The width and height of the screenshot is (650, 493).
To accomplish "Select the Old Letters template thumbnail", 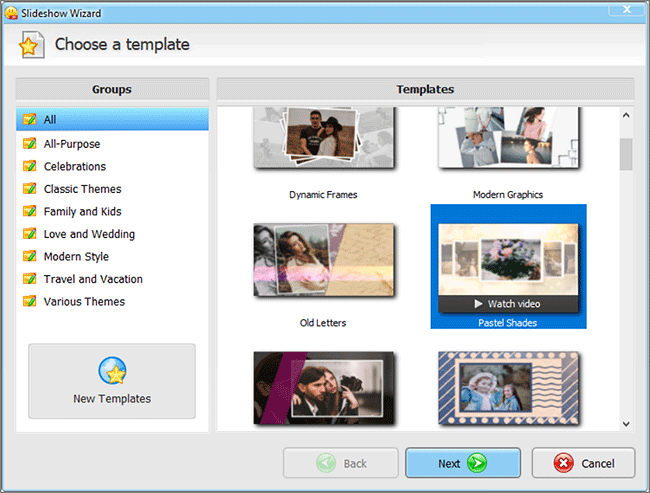I will point(324,260).
